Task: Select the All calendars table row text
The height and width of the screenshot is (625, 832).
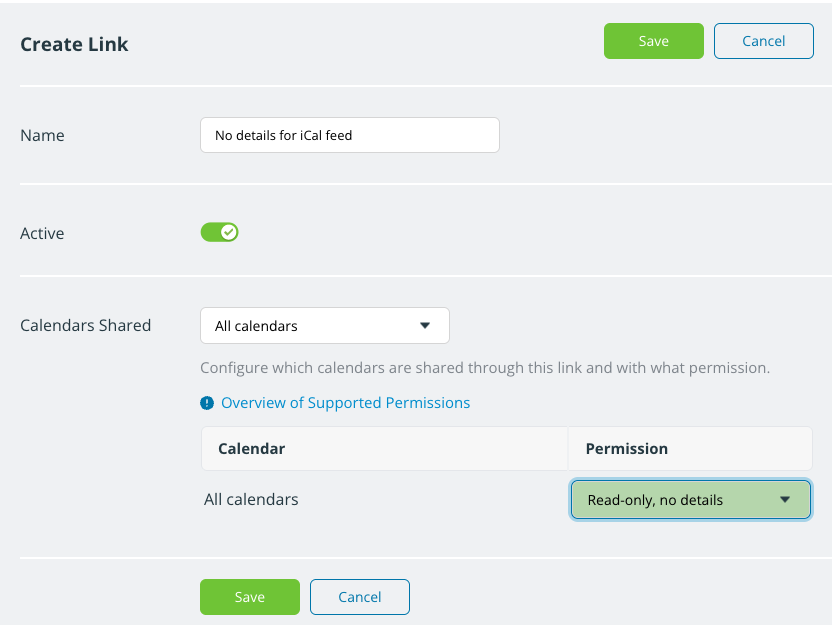Action: [x=251, y=499]
